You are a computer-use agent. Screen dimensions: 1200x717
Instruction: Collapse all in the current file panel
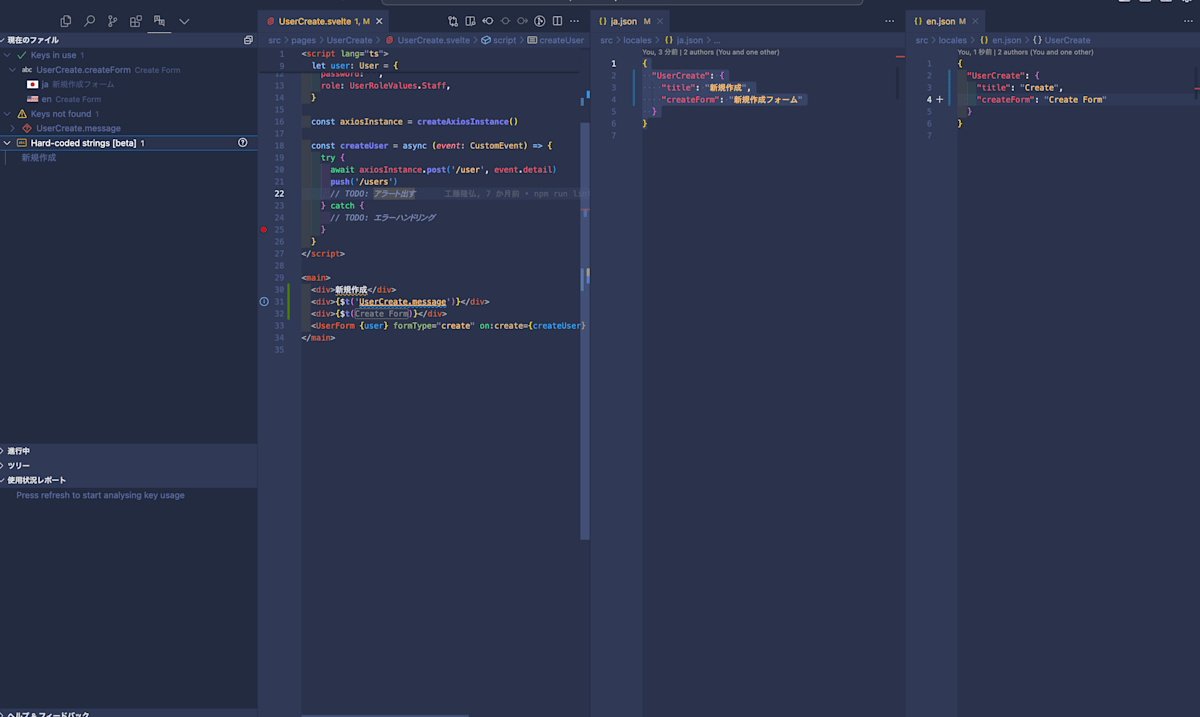pos(248,40)
